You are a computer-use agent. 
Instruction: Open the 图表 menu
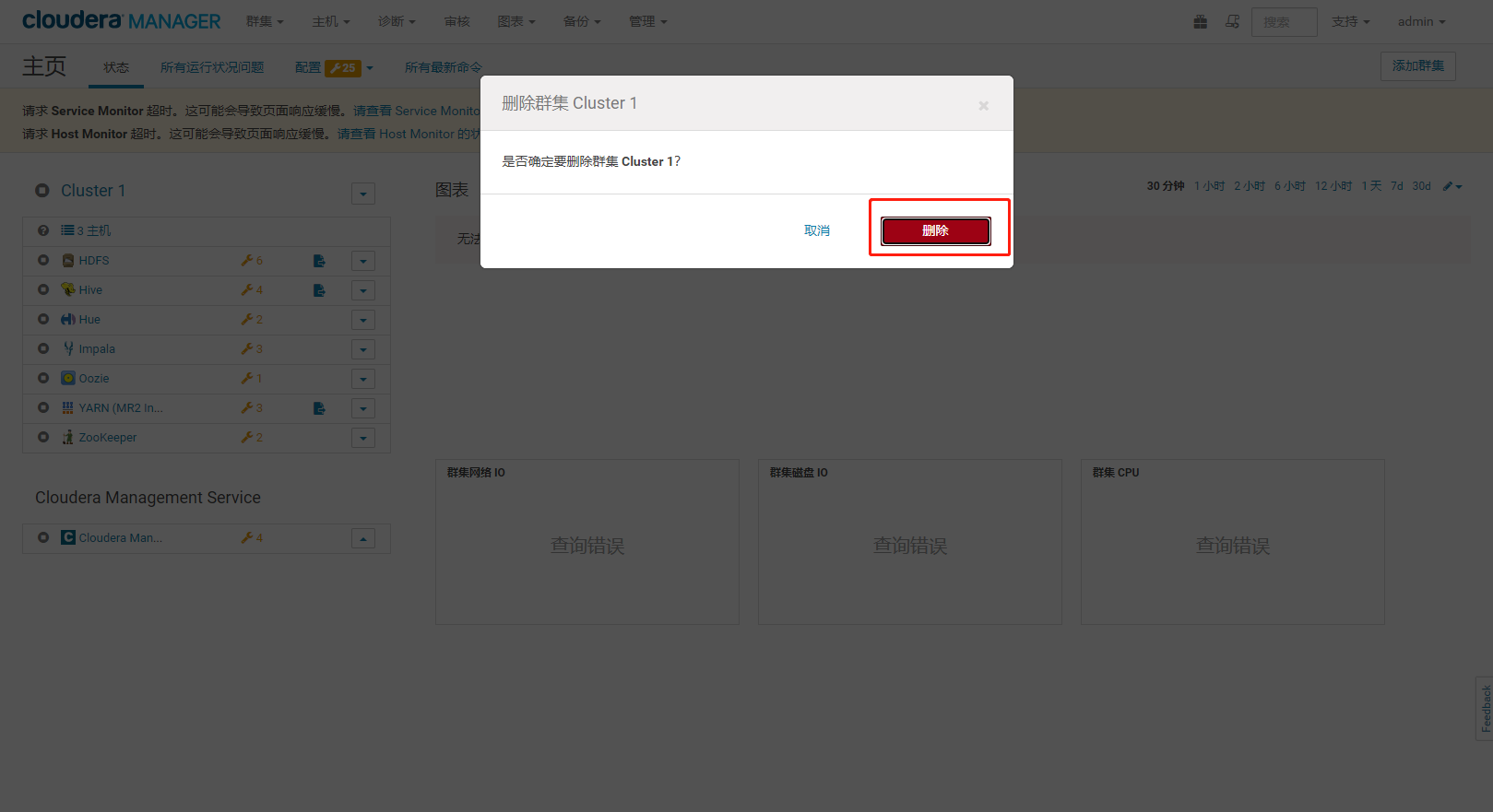pos(516,21)
